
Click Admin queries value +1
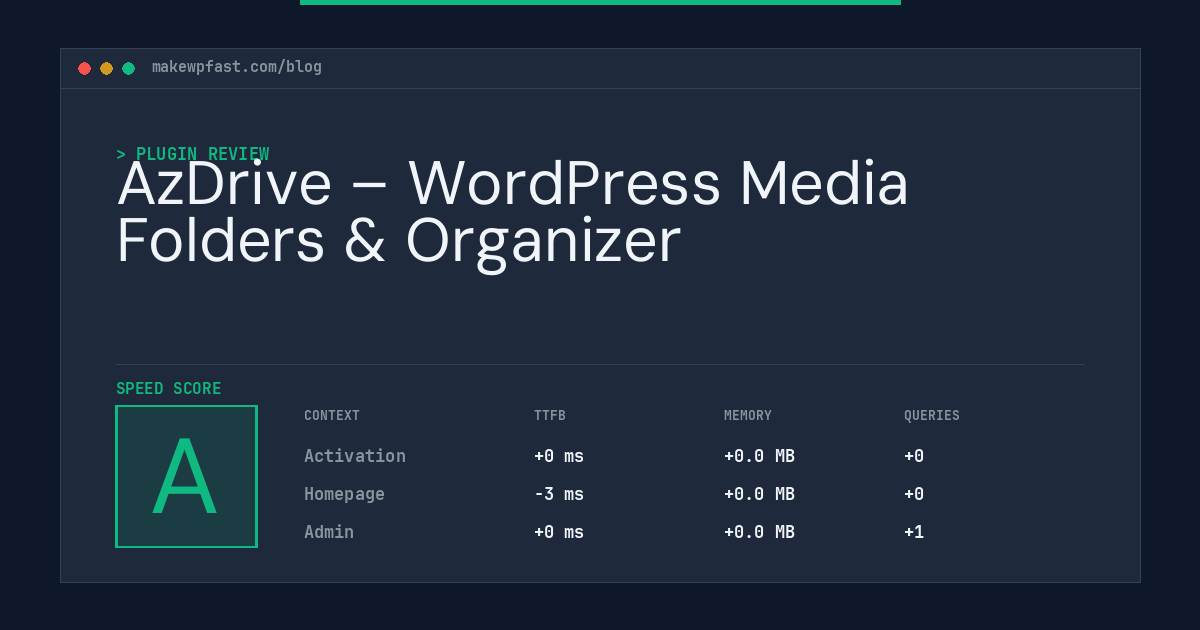(914, 532)
